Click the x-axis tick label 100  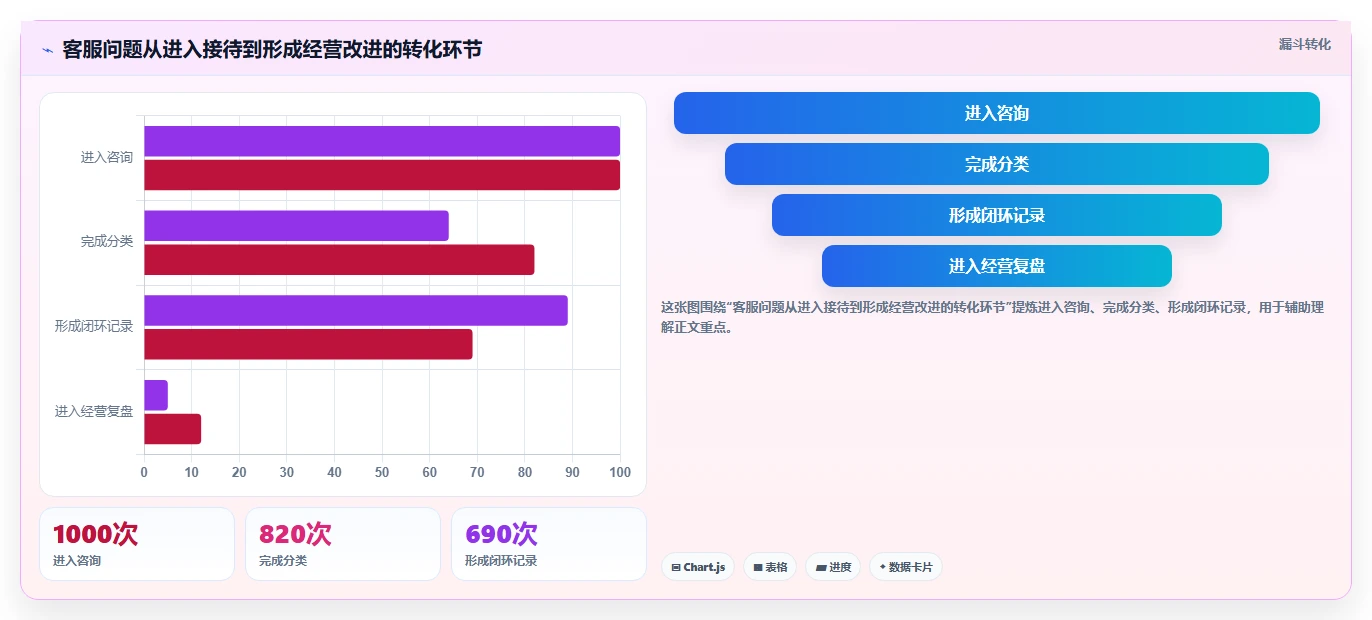[620, 472]
